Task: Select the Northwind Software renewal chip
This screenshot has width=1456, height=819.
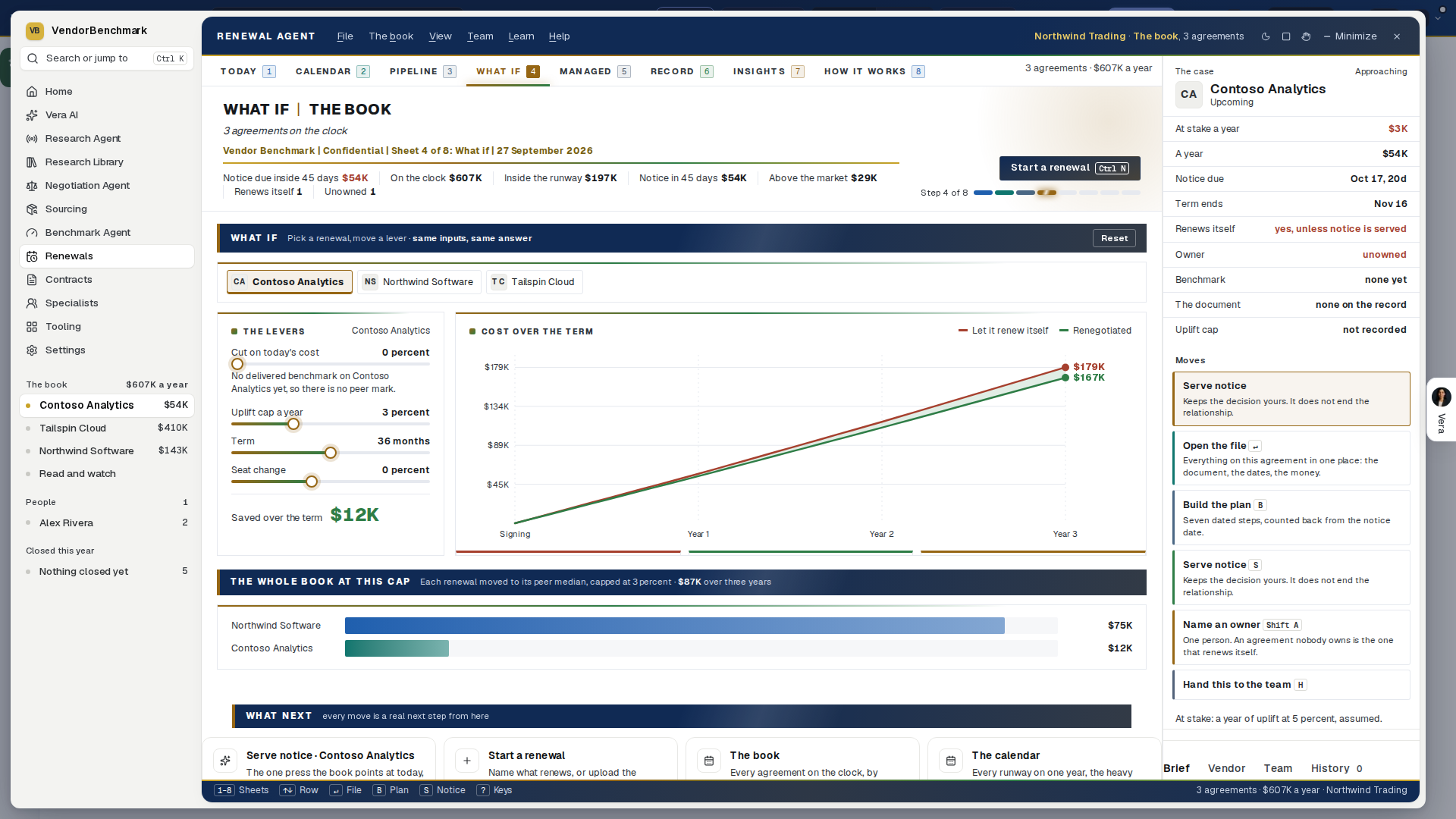Action: 419,282
